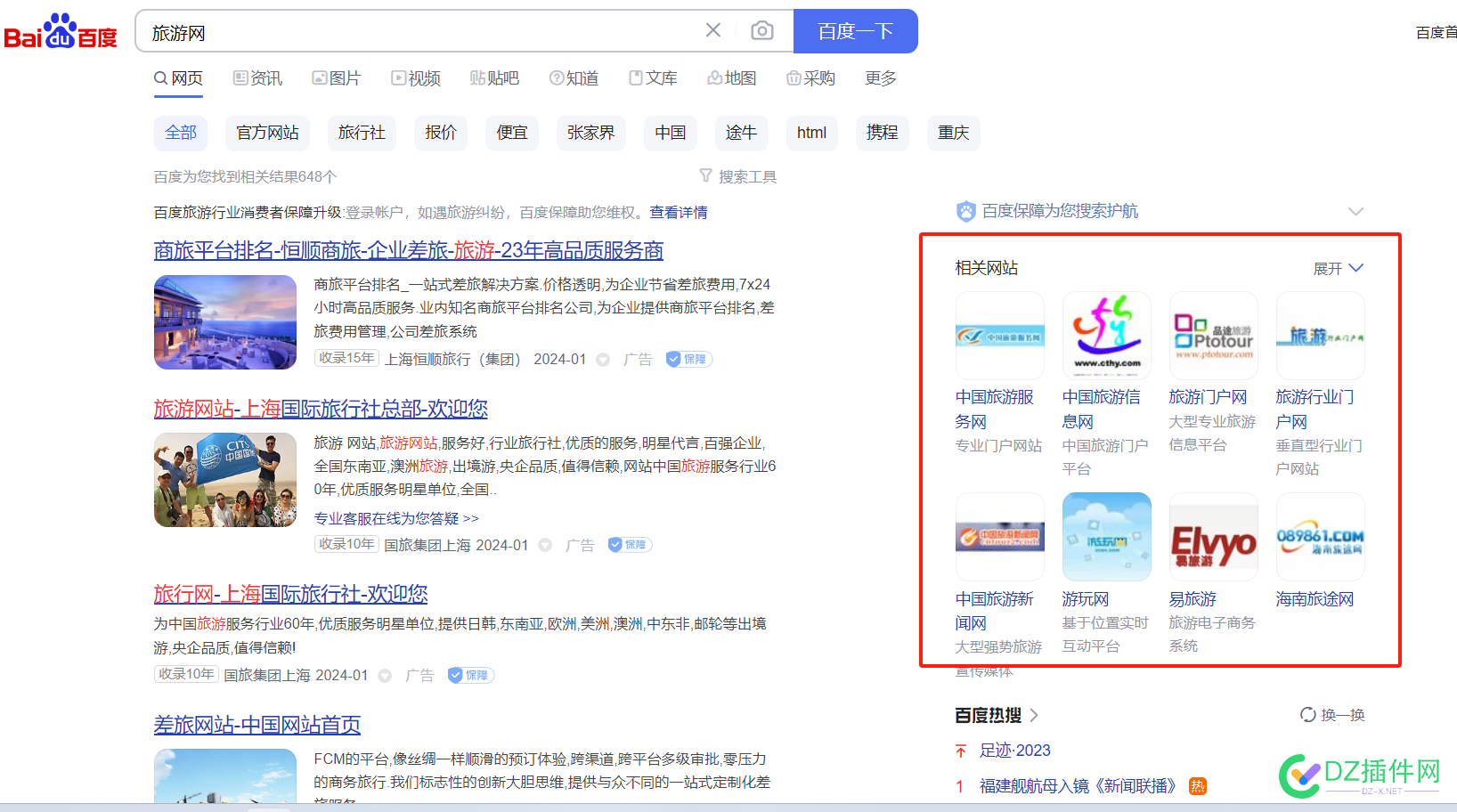Viewport: 1457px width, 812px height.
Task: Refresh hot searches with 换一换
Action: click(1332, 715)
